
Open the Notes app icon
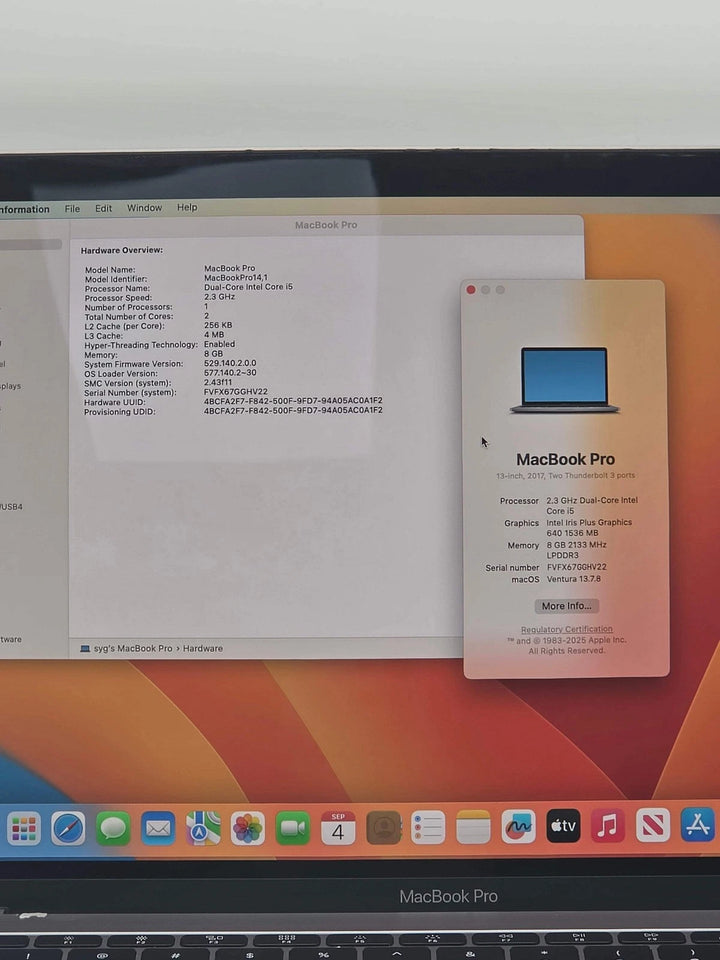click(473, 828)
